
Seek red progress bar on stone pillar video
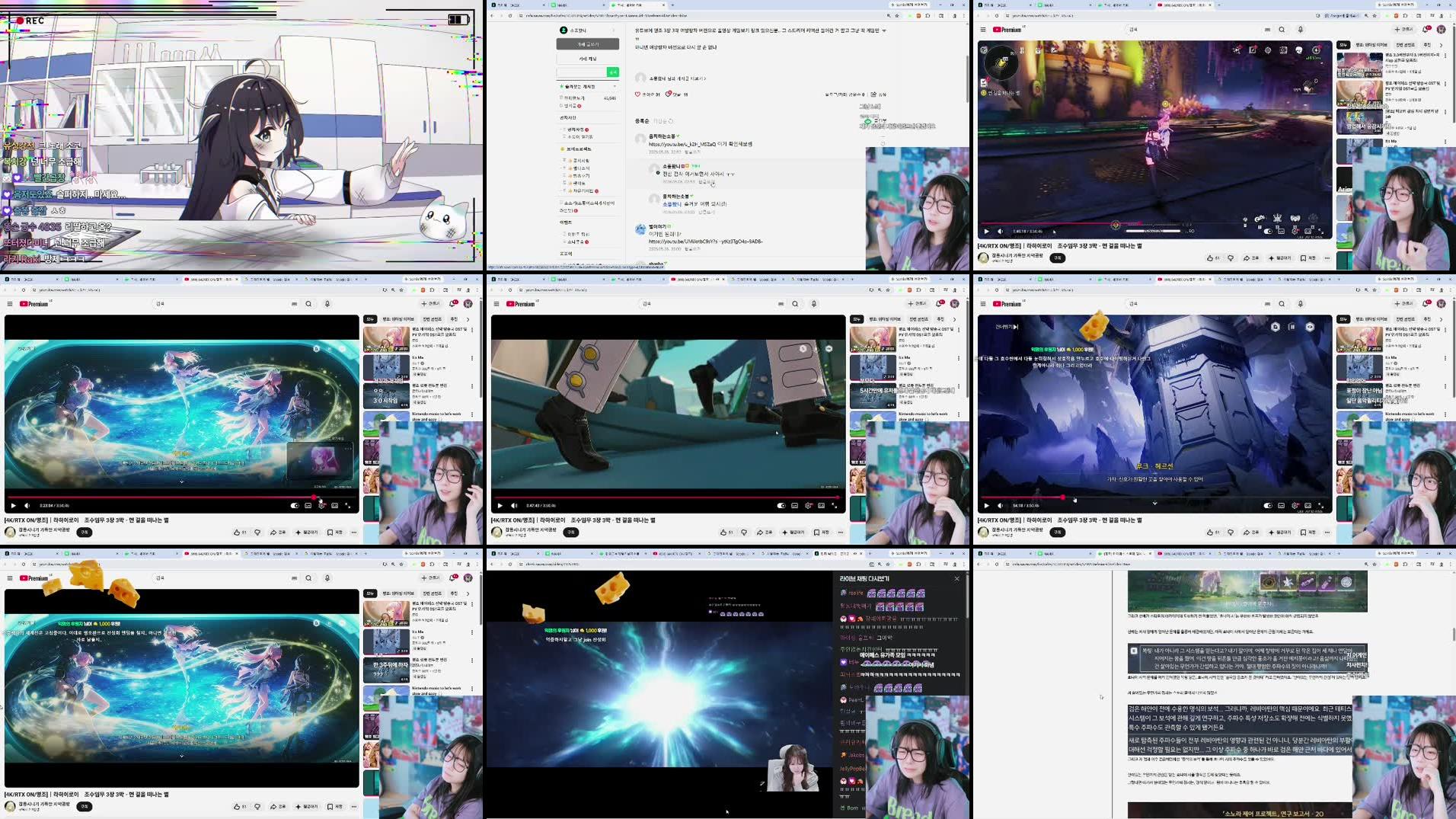point(1154,497)
